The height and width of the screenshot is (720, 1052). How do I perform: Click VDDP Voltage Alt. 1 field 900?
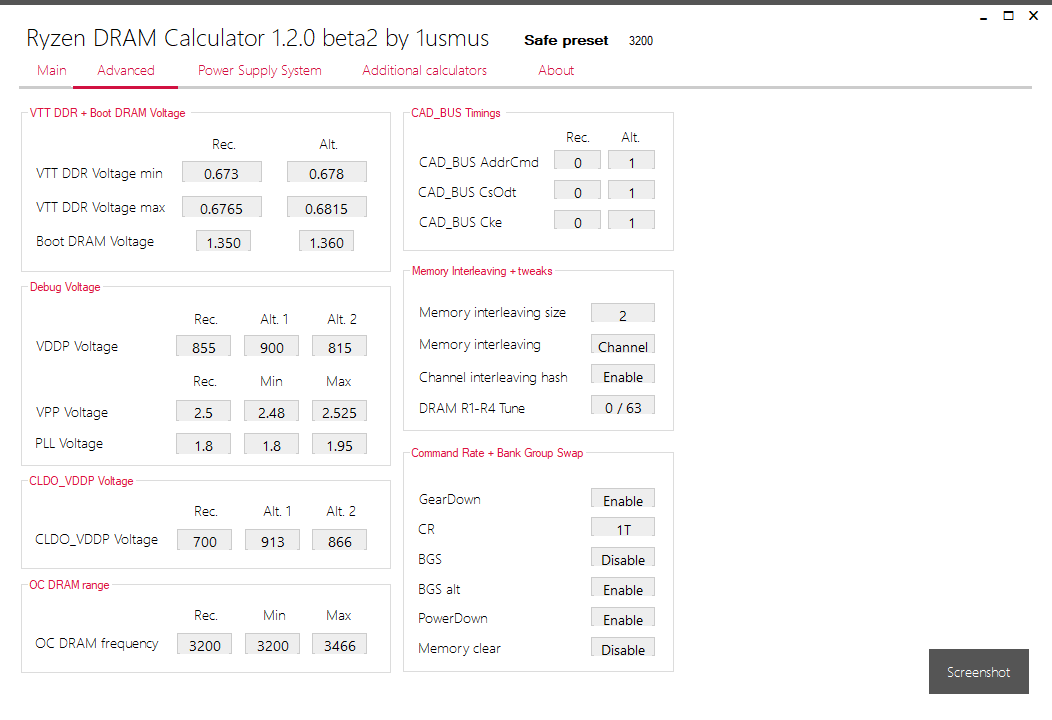click(272, 347)
